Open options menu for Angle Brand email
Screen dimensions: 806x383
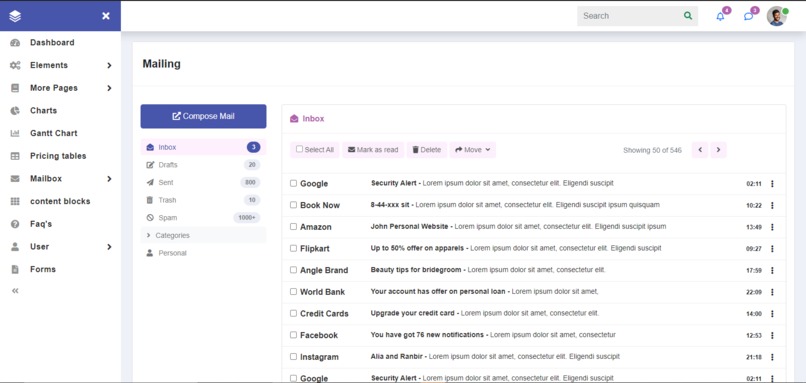772,270
